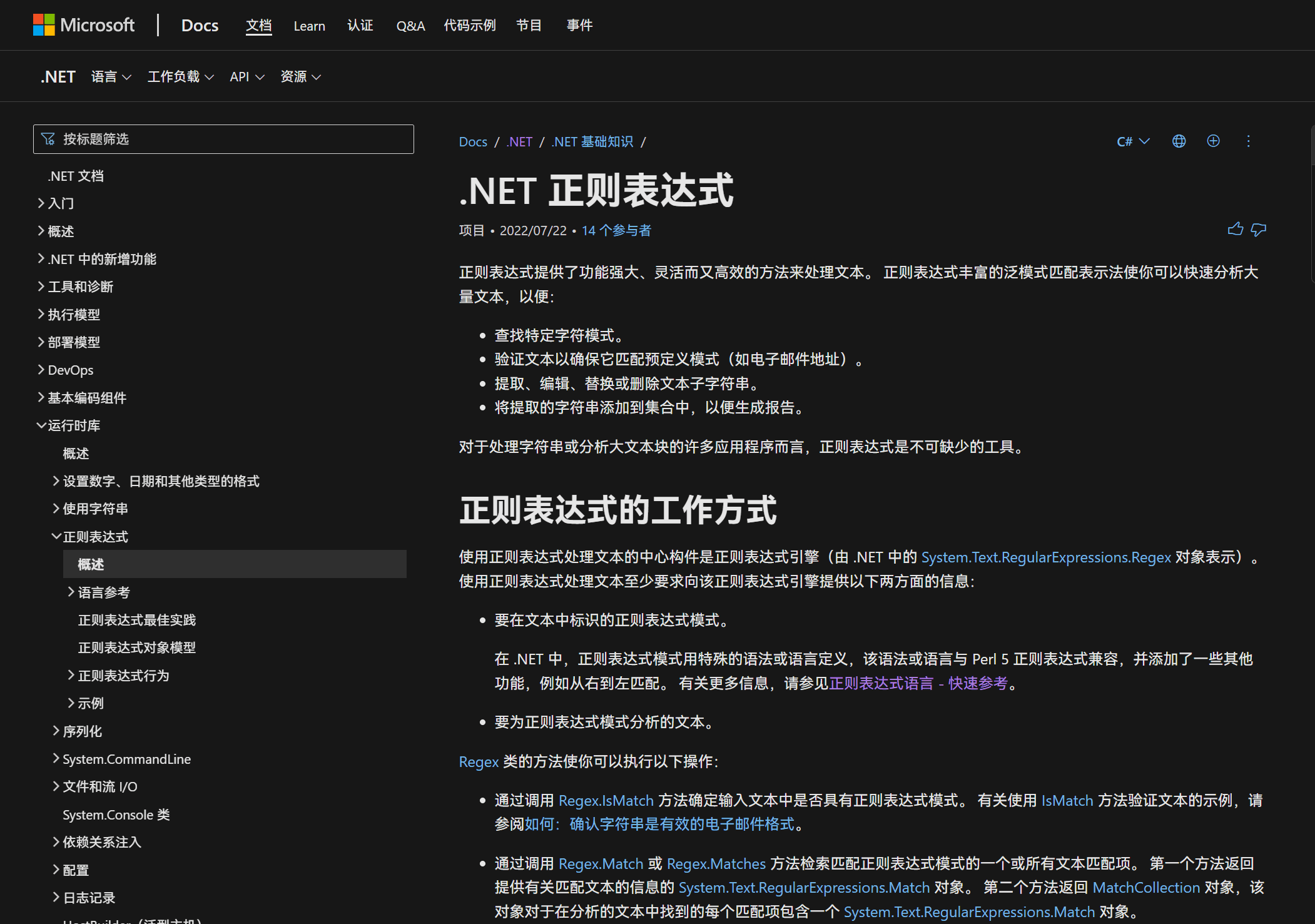Open the C# language selector dropdown
Screen dimensions: 1315x924
coord(1133,141)
